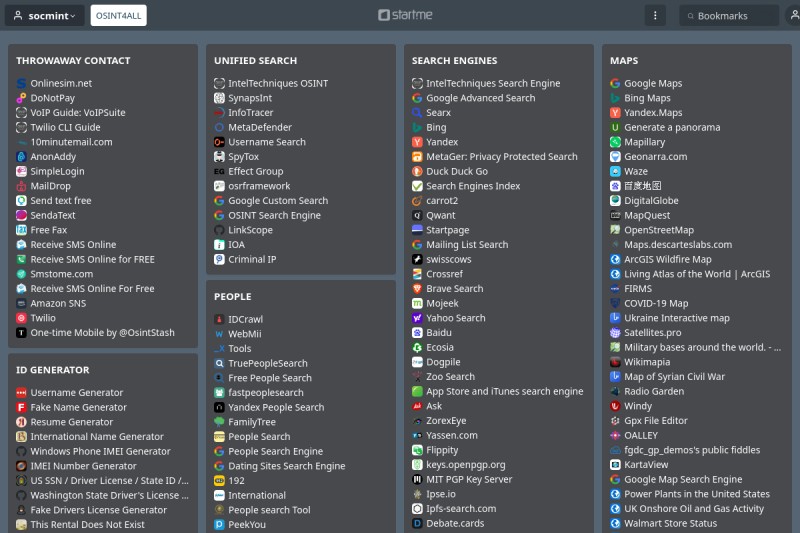The height and width of the screenshot is (533, 800).
Task: Click the Wikimapia icon in Maps
Action: [x=616, y=362]
